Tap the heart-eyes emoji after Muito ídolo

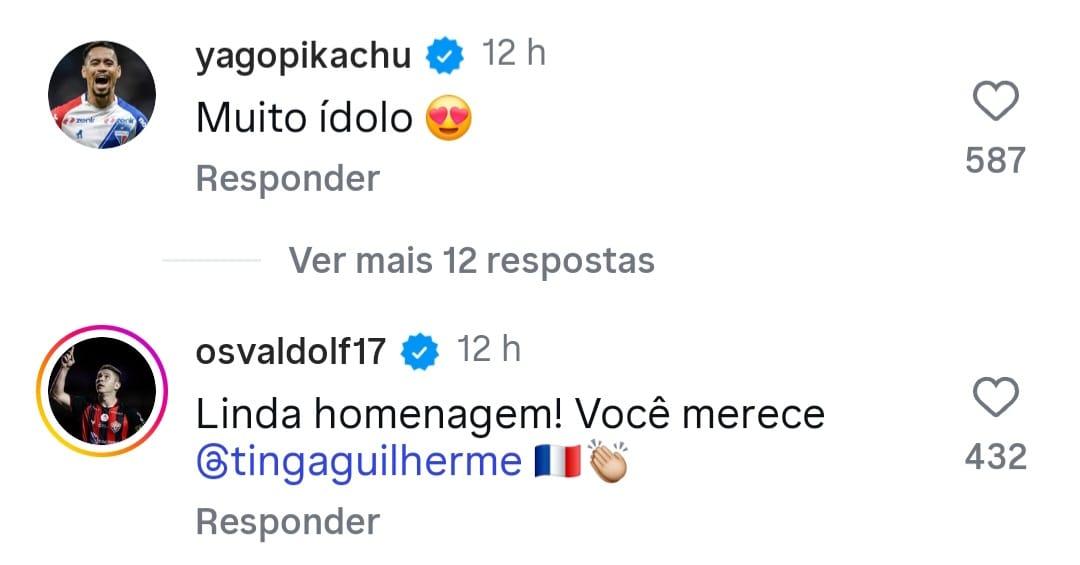pos(448,120)
